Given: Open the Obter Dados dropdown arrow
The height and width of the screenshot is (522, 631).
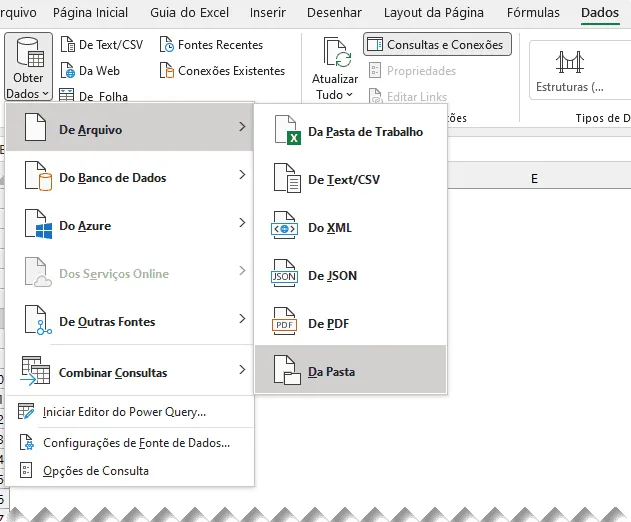Looking at the screenshot, I should 45,94.
